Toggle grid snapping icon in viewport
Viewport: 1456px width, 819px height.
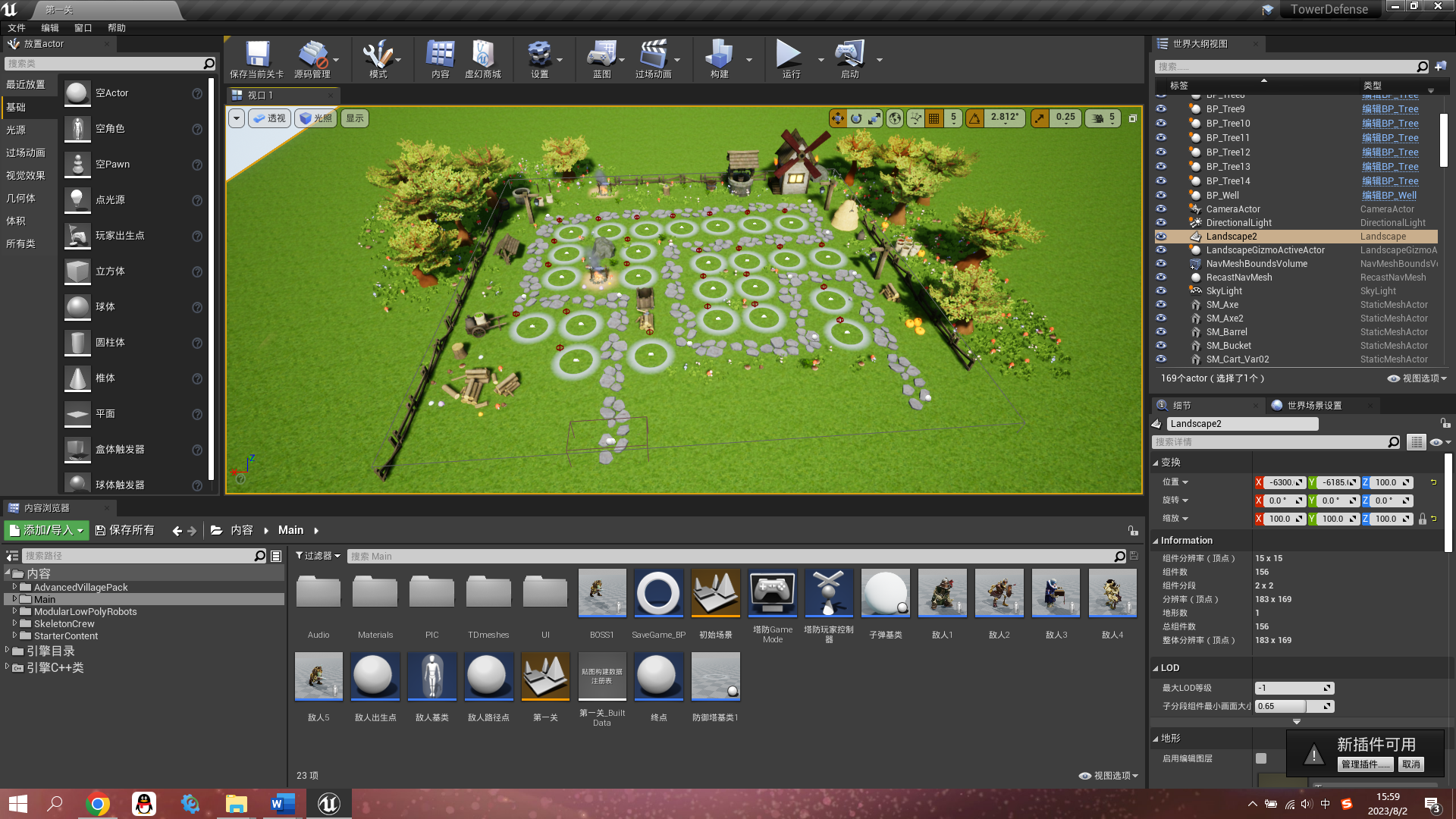pyautogui.click(x=934, y=118)
